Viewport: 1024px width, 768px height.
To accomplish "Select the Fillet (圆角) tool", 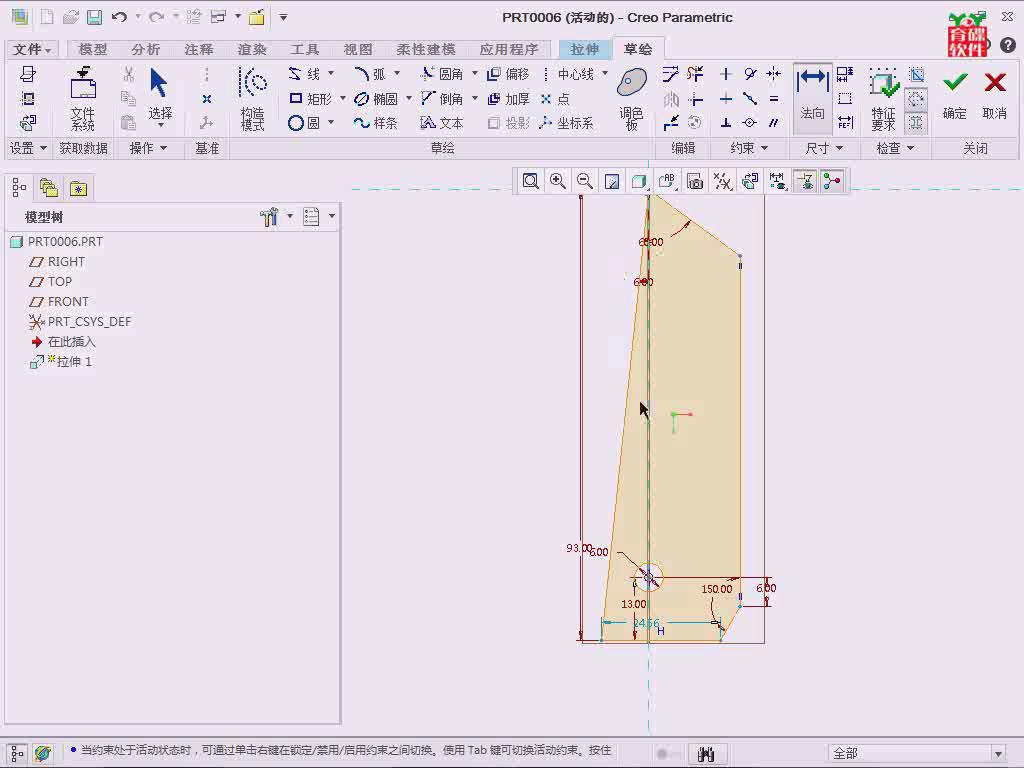I will tap(441, 74).
